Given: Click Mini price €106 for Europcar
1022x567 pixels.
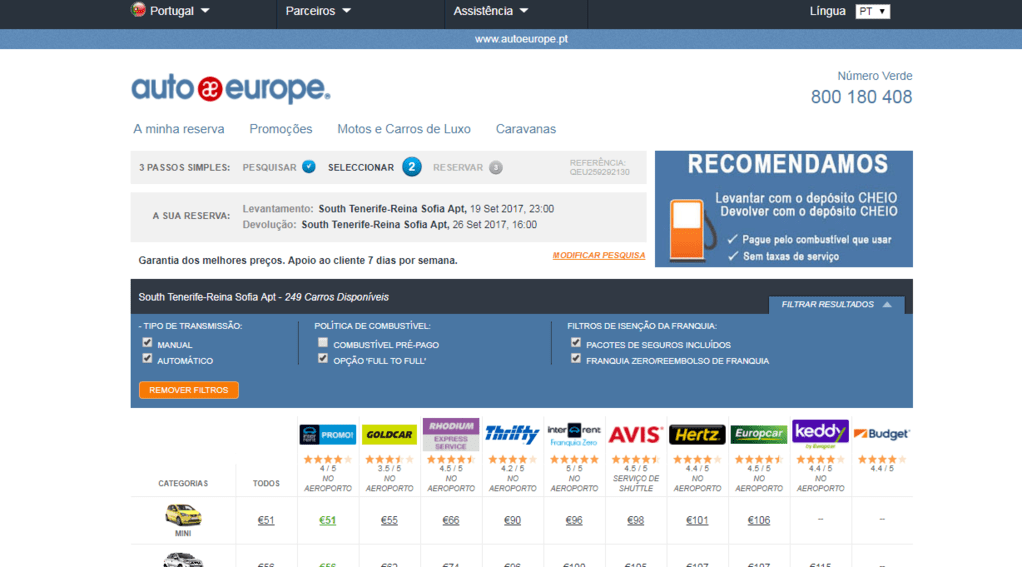Looking at the screenshot, I should tap(759, 520).
